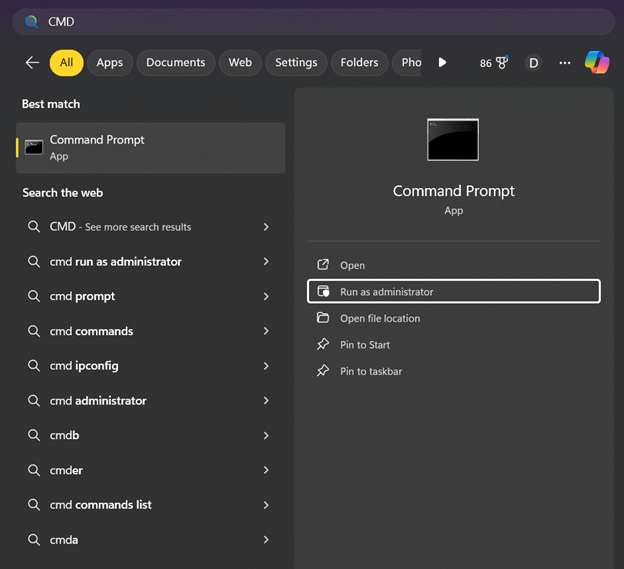This screenshot has width=624, height=569.
Task: Select 'cmd run as administrator' web suggestion
Action: (115, 261)
